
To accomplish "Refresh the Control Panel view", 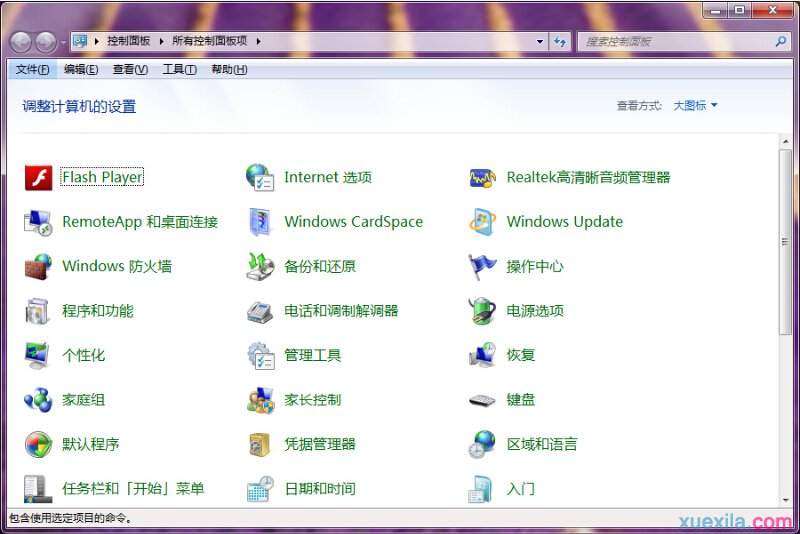I will click(x=560, y=41).
